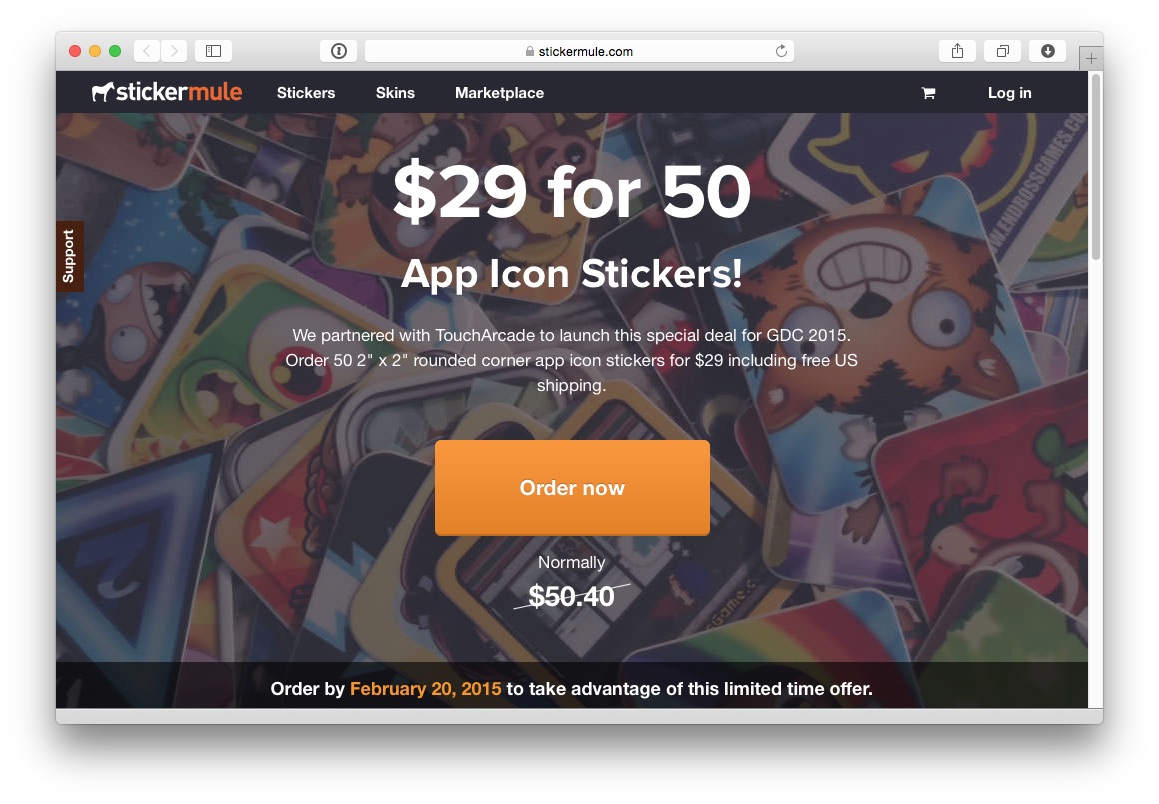Screen dimensions: 1159x804
Task: Click the vertical page scrollbar
Action: pyautogui.click(x=1096, y=166)
